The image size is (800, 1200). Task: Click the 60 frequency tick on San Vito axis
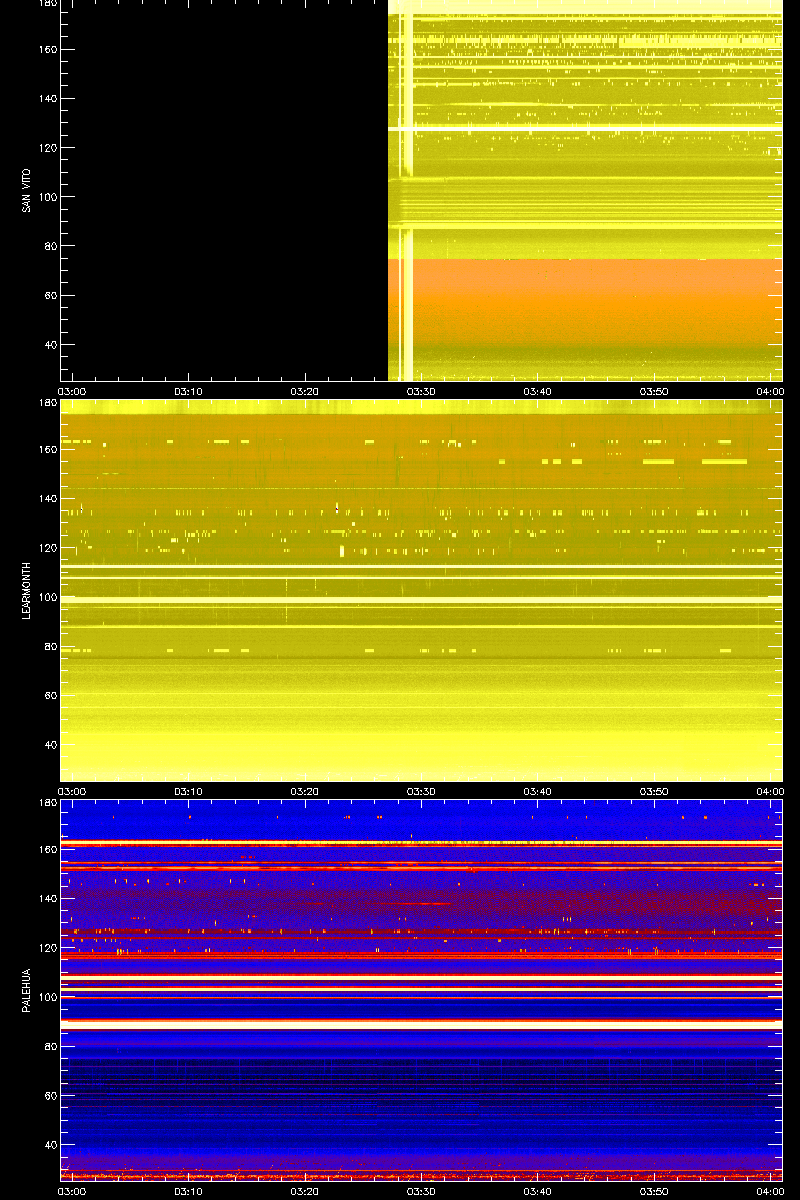(x=50, y=296)
